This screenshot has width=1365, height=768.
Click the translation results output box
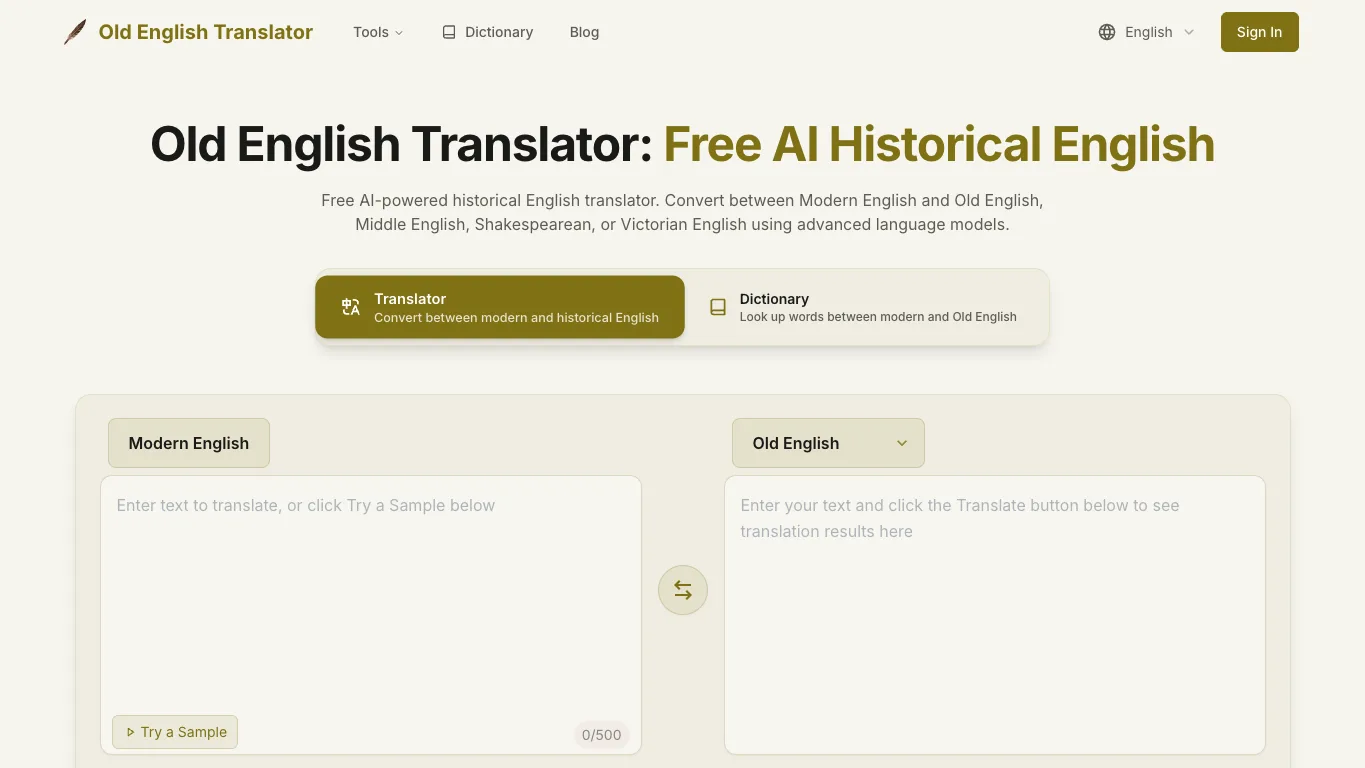(995, 615)
